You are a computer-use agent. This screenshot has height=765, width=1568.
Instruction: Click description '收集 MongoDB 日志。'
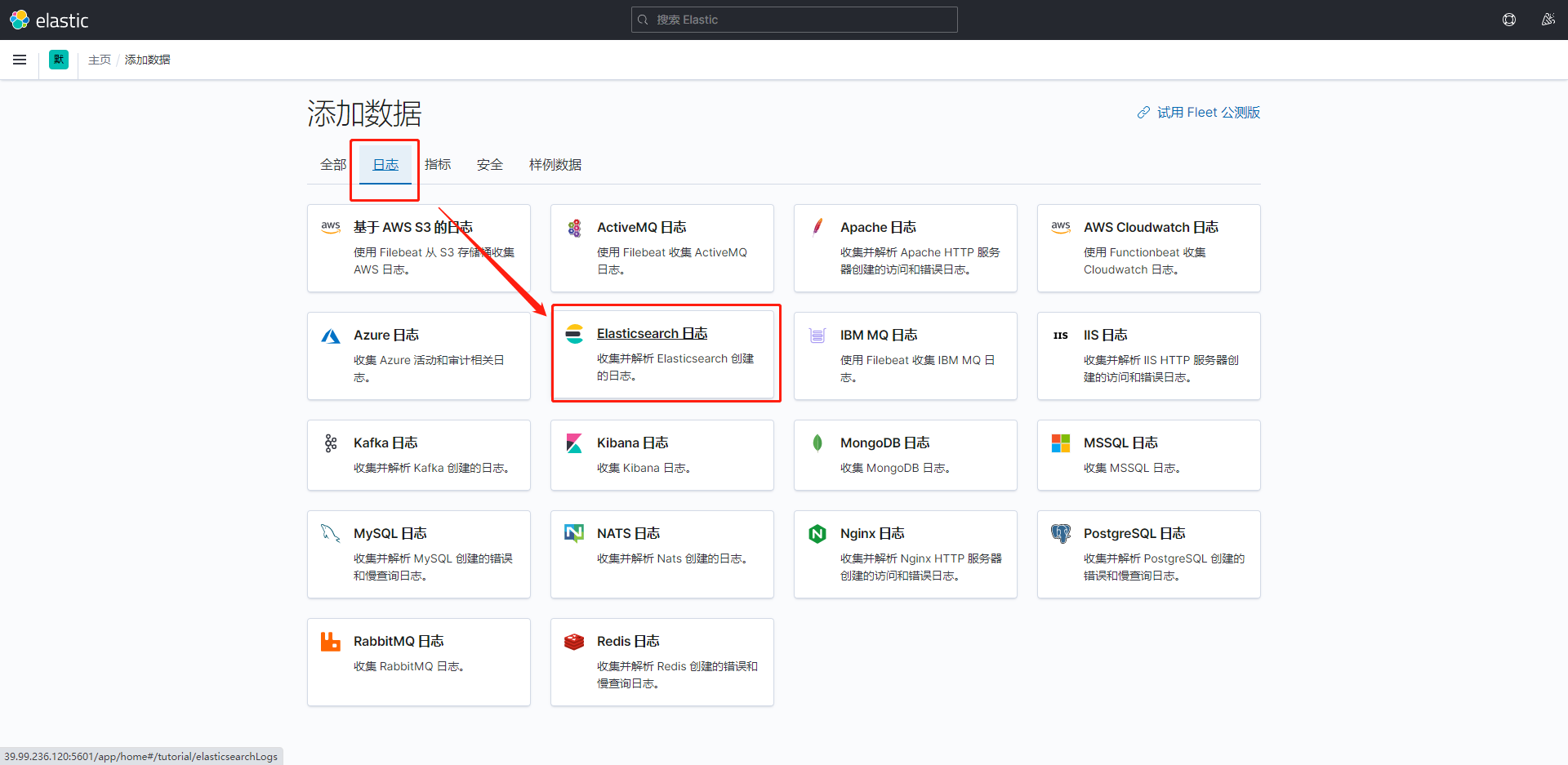tap(896, 468)
